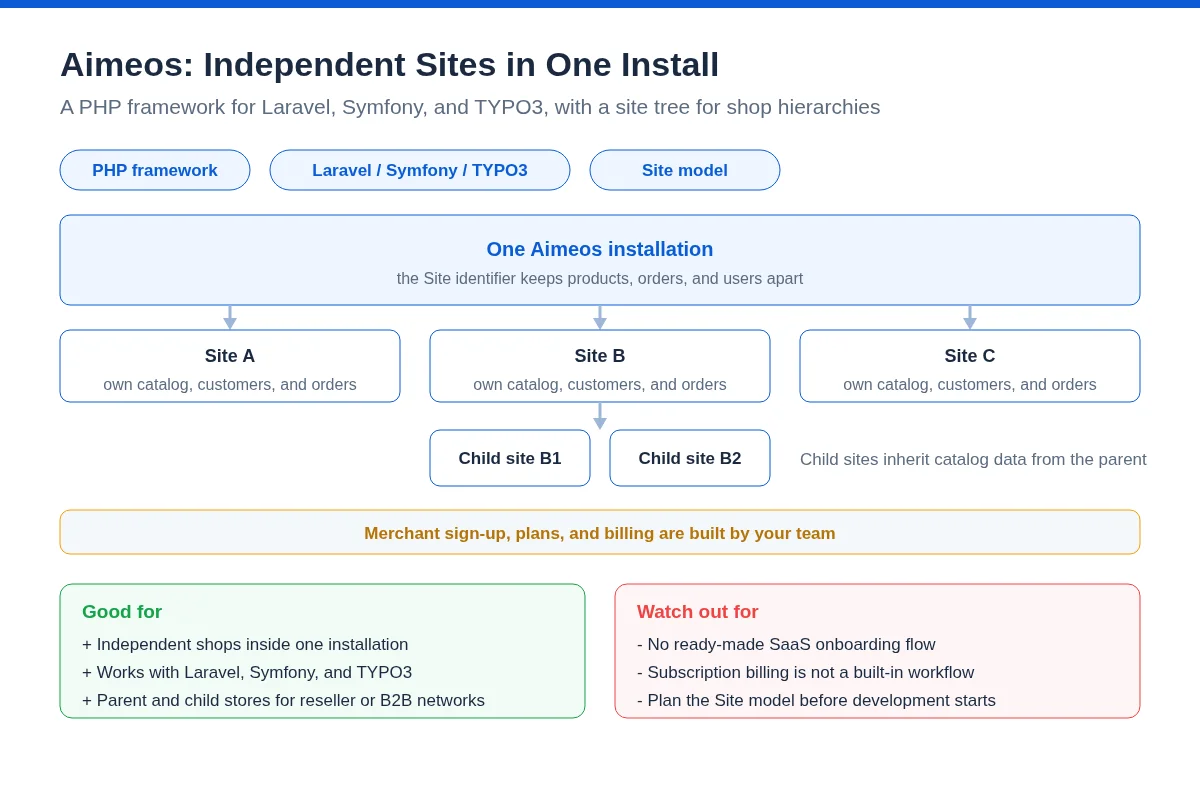The width and height of the screenshot is (1200, 790).
Task: Select the Site B box
Action: 600,366
